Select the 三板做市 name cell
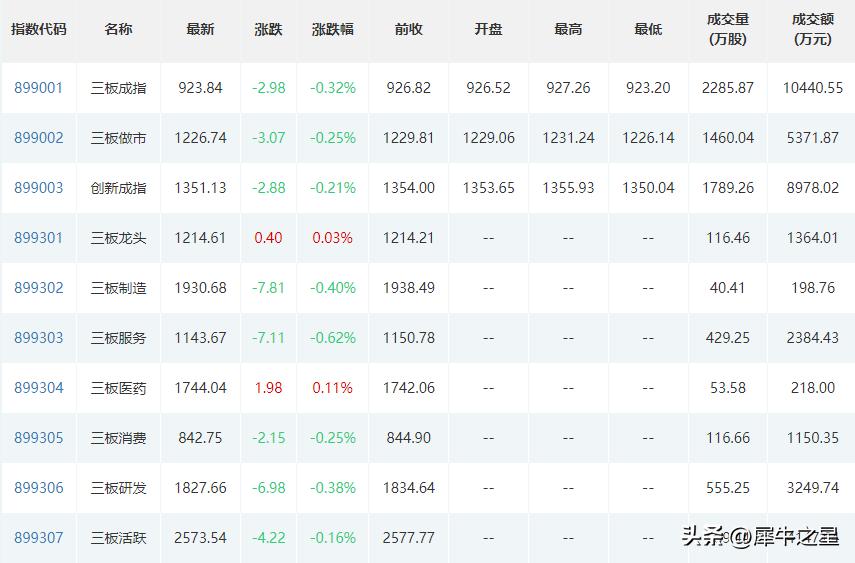Viewport: 855px width, 563px height. pos(118,138)
